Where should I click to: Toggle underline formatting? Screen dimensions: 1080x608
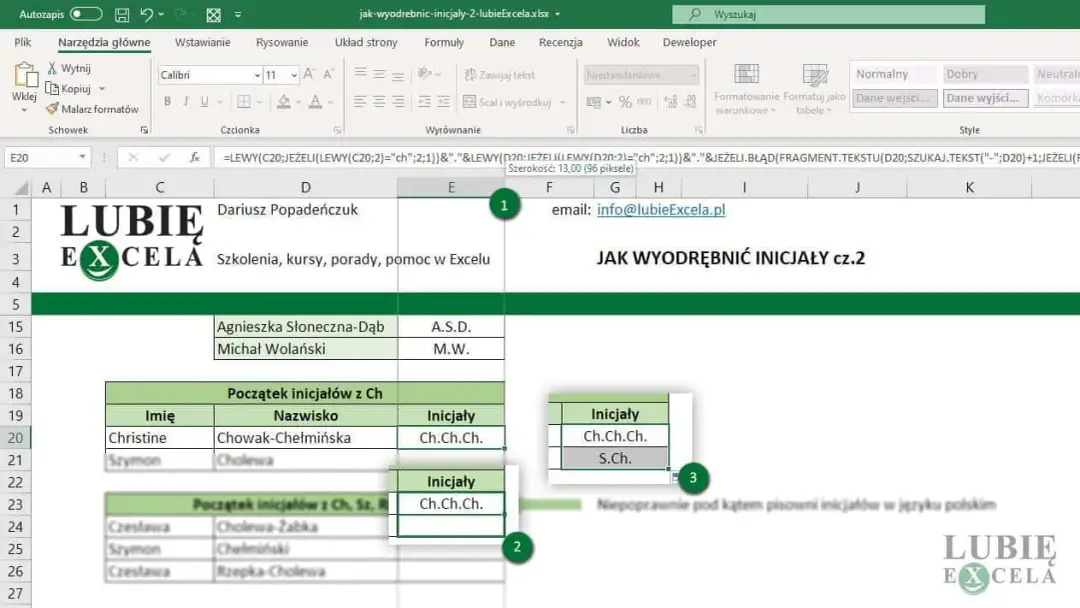203,101
